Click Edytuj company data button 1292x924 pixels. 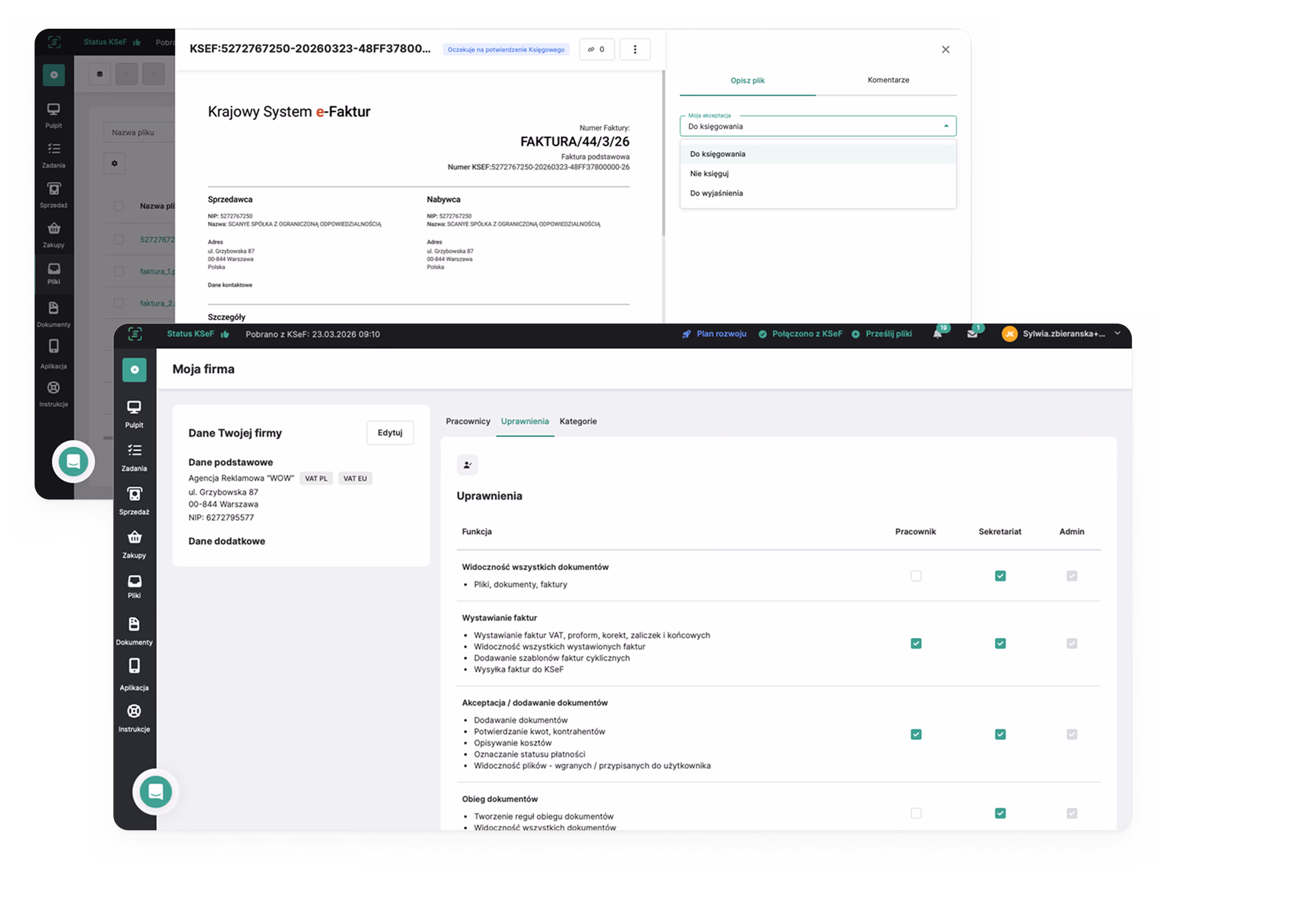click(390, 433)
